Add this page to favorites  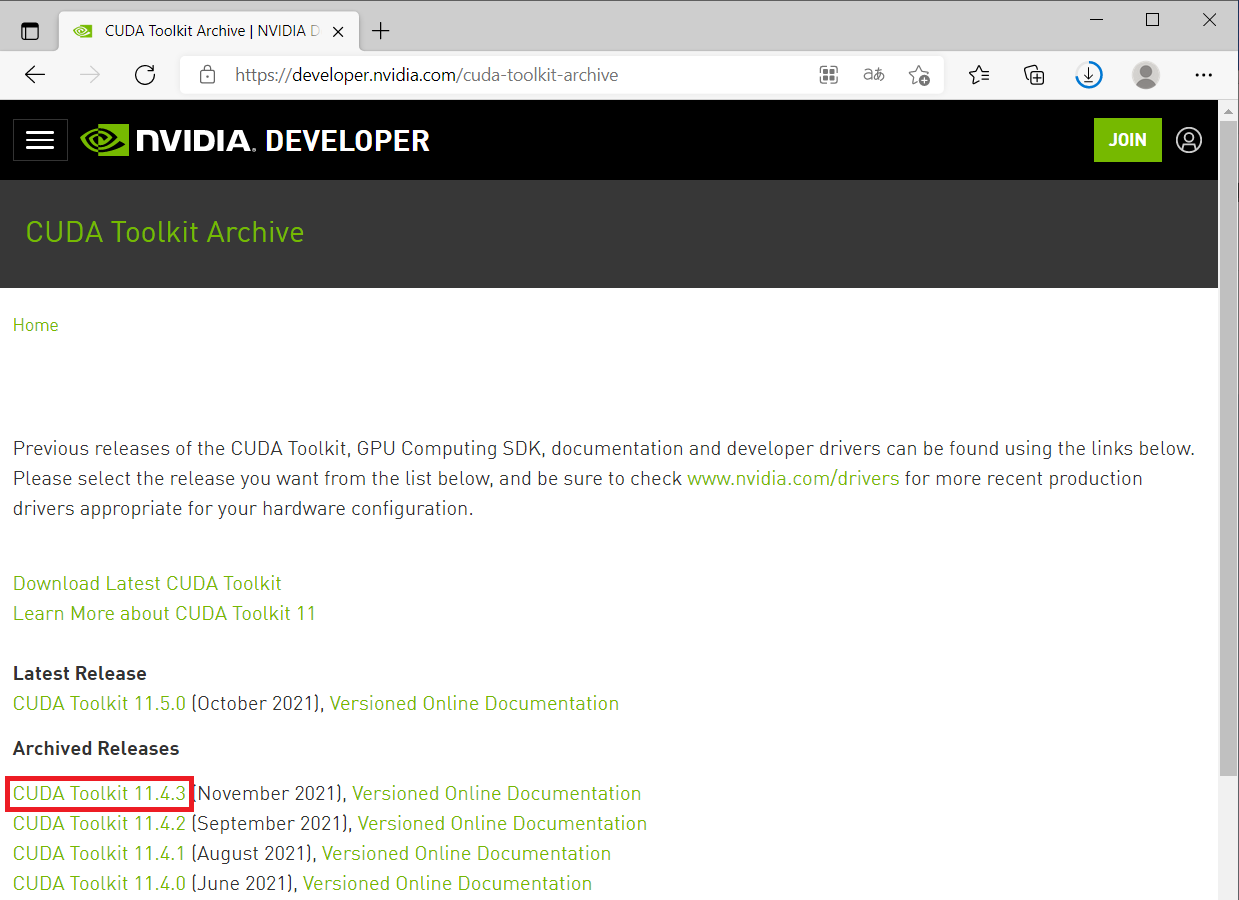(x=919, y=75)
